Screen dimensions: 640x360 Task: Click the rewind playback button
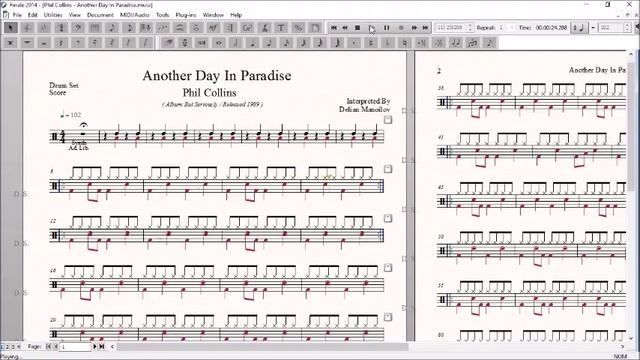[345, 28]
